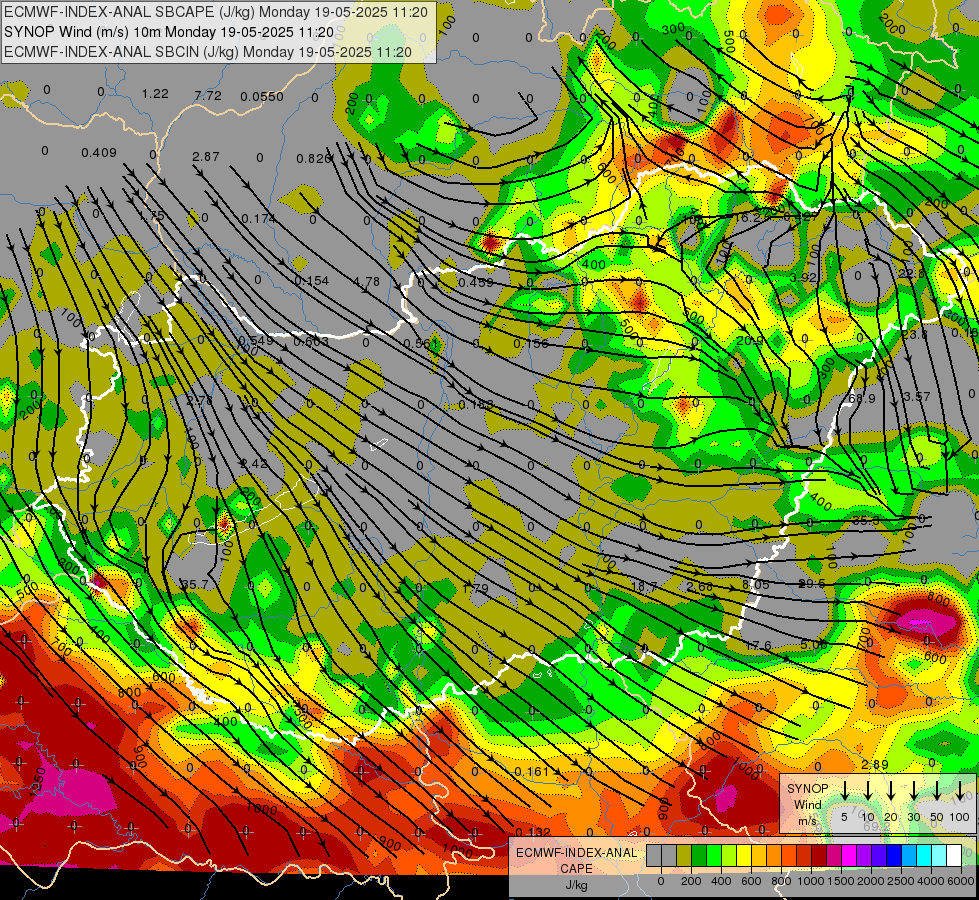Click the deep blue swatch left of 2500
979x900 pixels.
pos(893,856)
